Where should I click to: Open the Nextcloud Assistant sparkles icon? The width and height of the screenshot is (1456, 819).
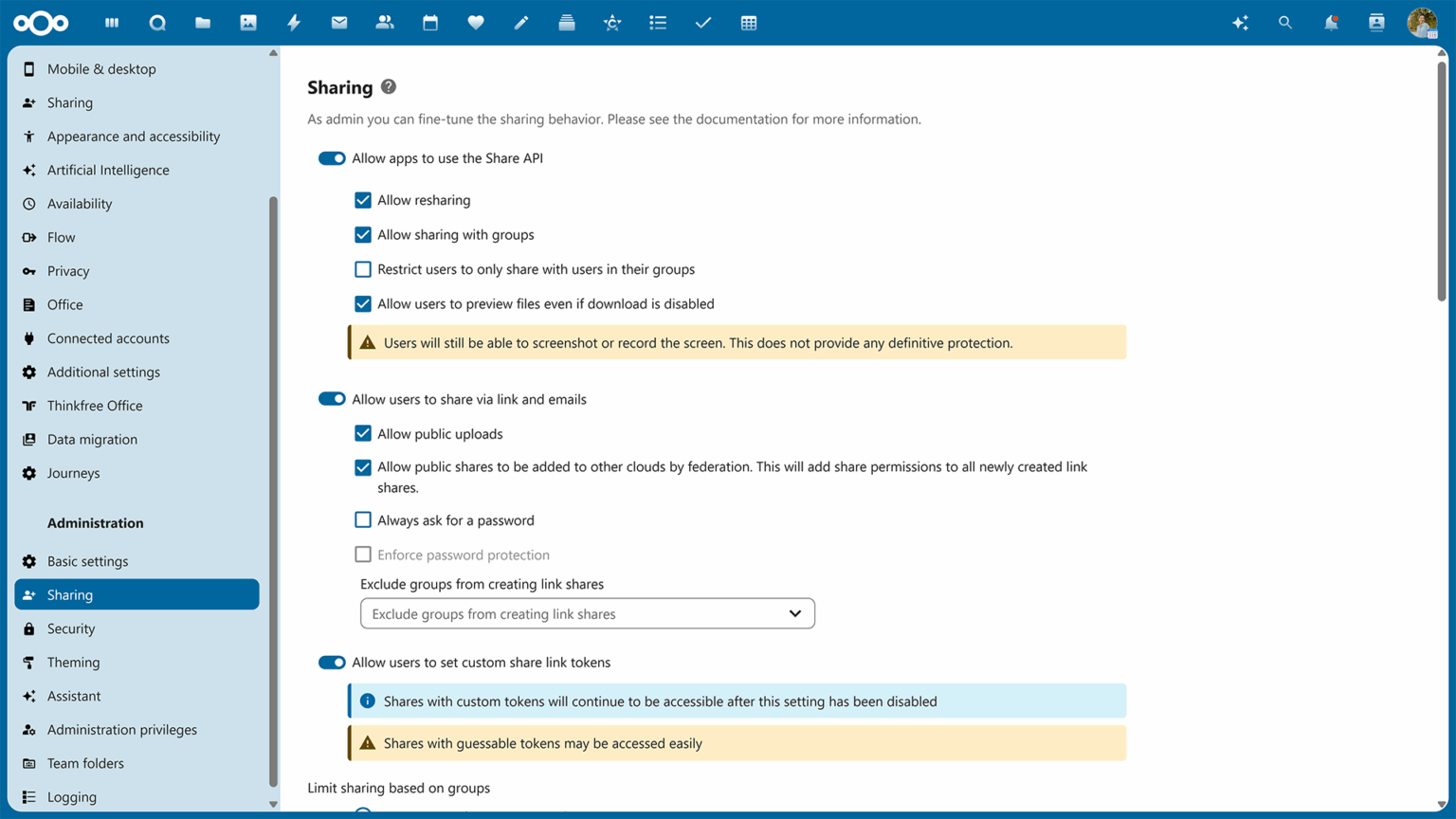pos(1240,22)
